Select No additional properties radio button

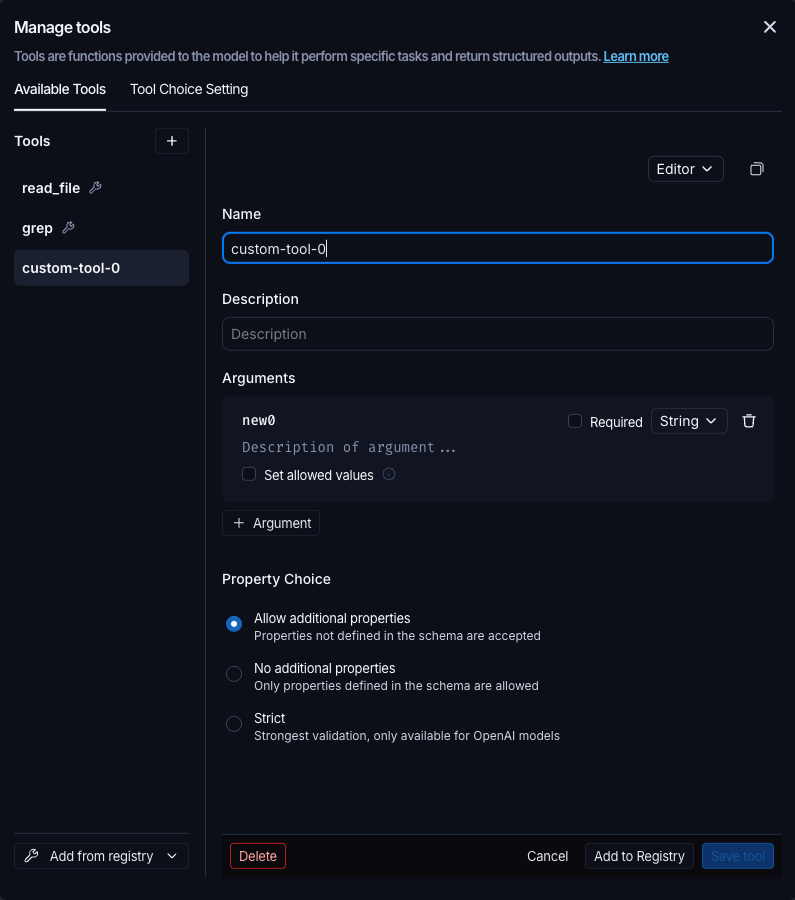(x=234, y=674)
